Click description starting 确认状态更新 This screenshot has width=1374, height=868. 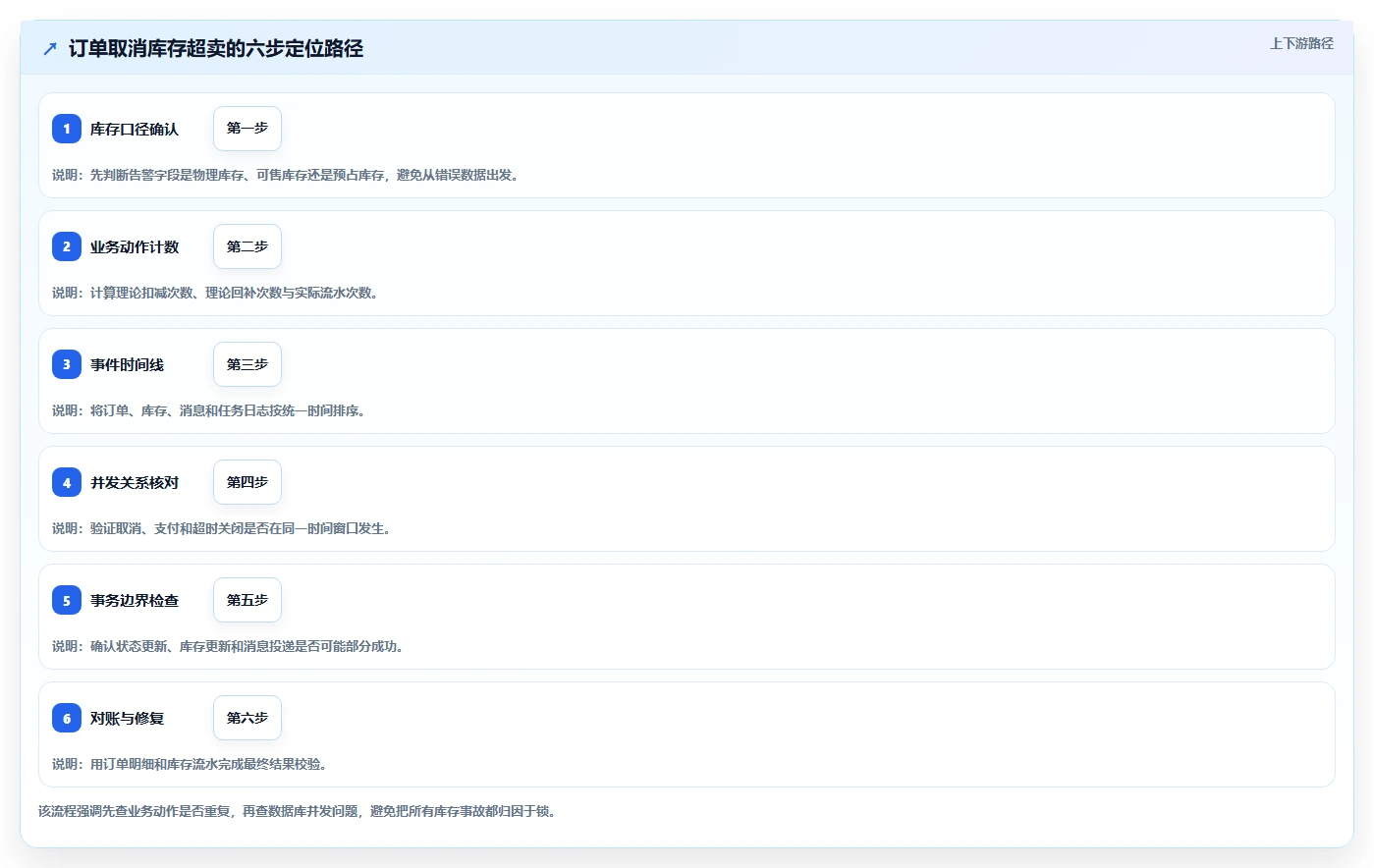coord(229,646)
